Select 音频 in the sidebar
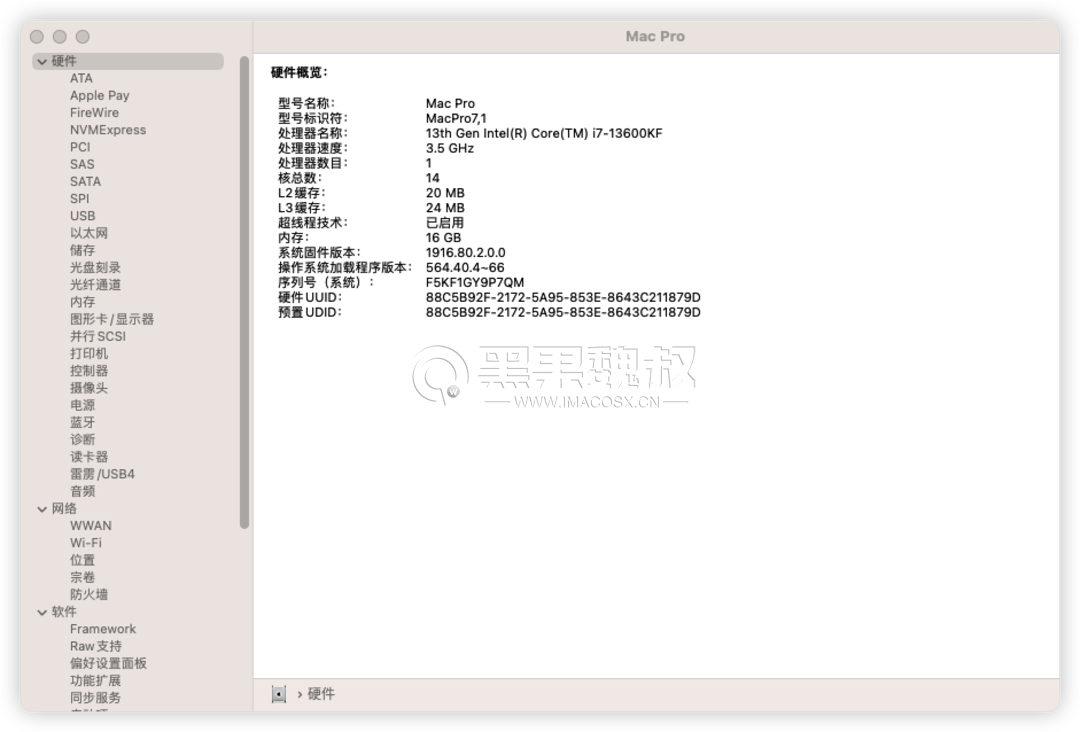The image size is (1080, 732). tap(83, 492)
